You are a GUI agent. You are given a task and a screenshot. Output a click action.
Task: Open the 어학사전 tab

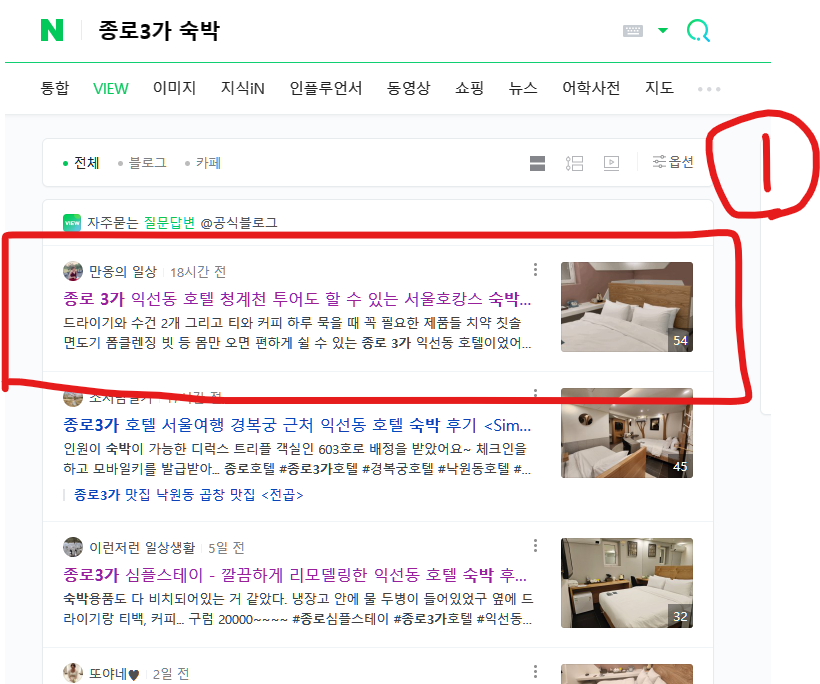coord(591,88)
